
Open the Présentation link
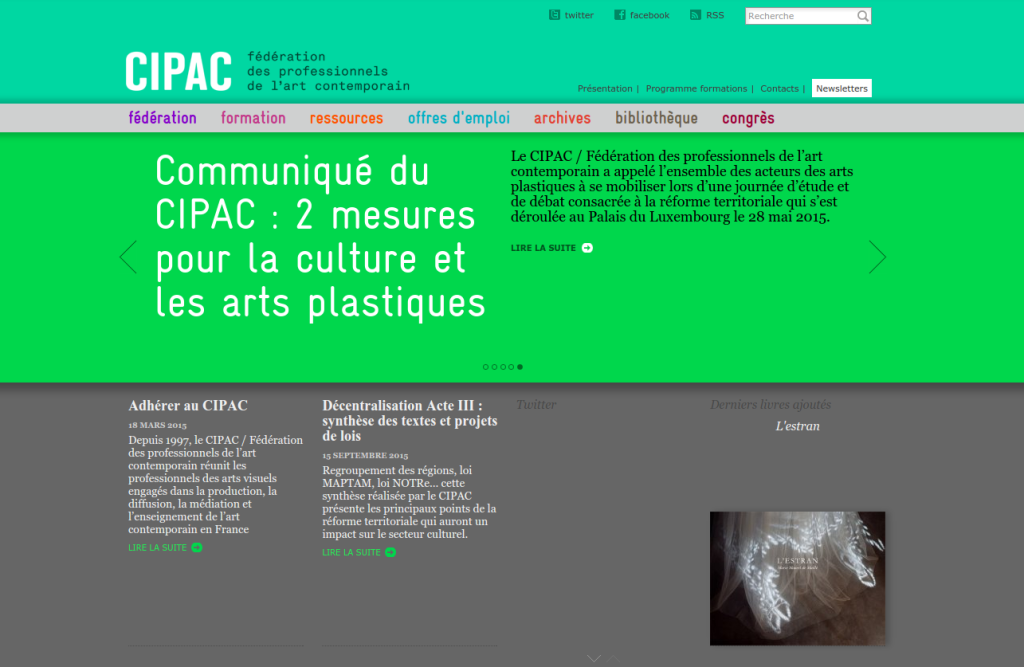pyautogui.click(x=605, y=88)
